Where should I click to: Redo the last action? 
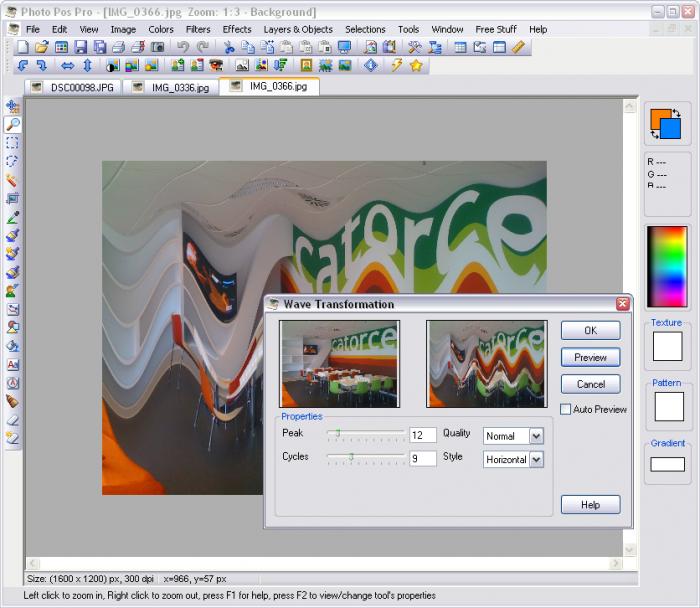pyautogui.click(x=203, y=47)
